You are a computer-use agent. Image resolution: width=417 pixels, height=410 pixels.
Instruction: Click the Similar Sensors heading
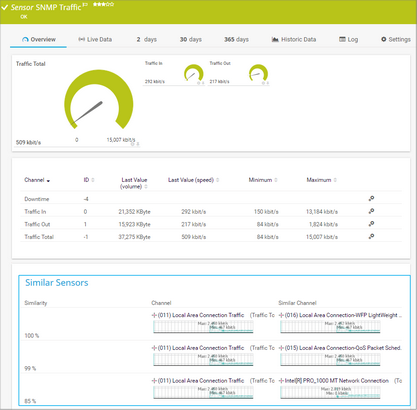(x=57, y=283)
